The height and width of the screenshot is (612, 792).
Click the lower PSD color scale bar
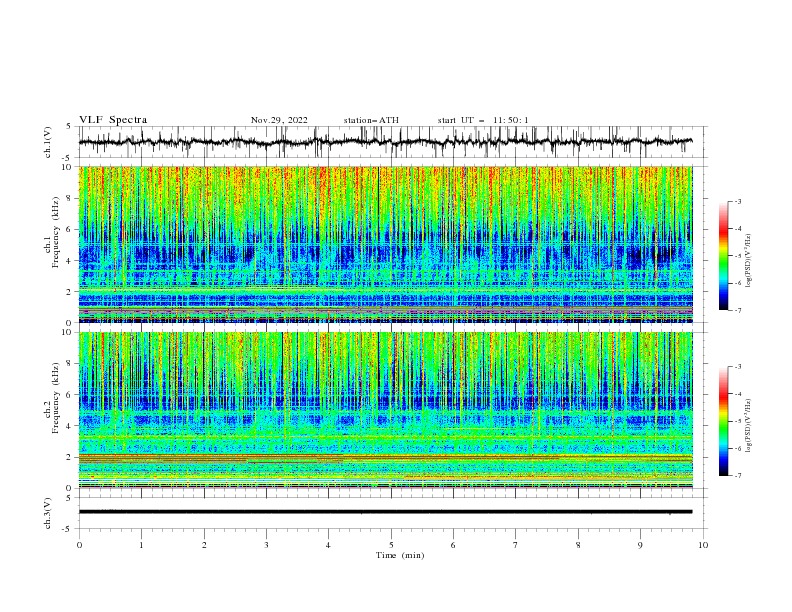724,421
